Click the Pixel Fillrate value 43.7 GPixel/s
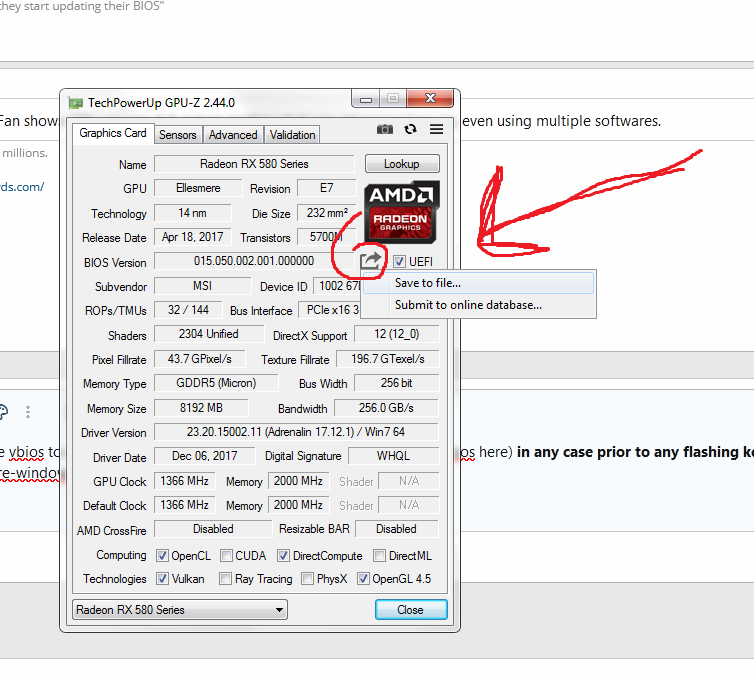The height and width of the screenshot is (677, 754). click(x=200, y=359)
